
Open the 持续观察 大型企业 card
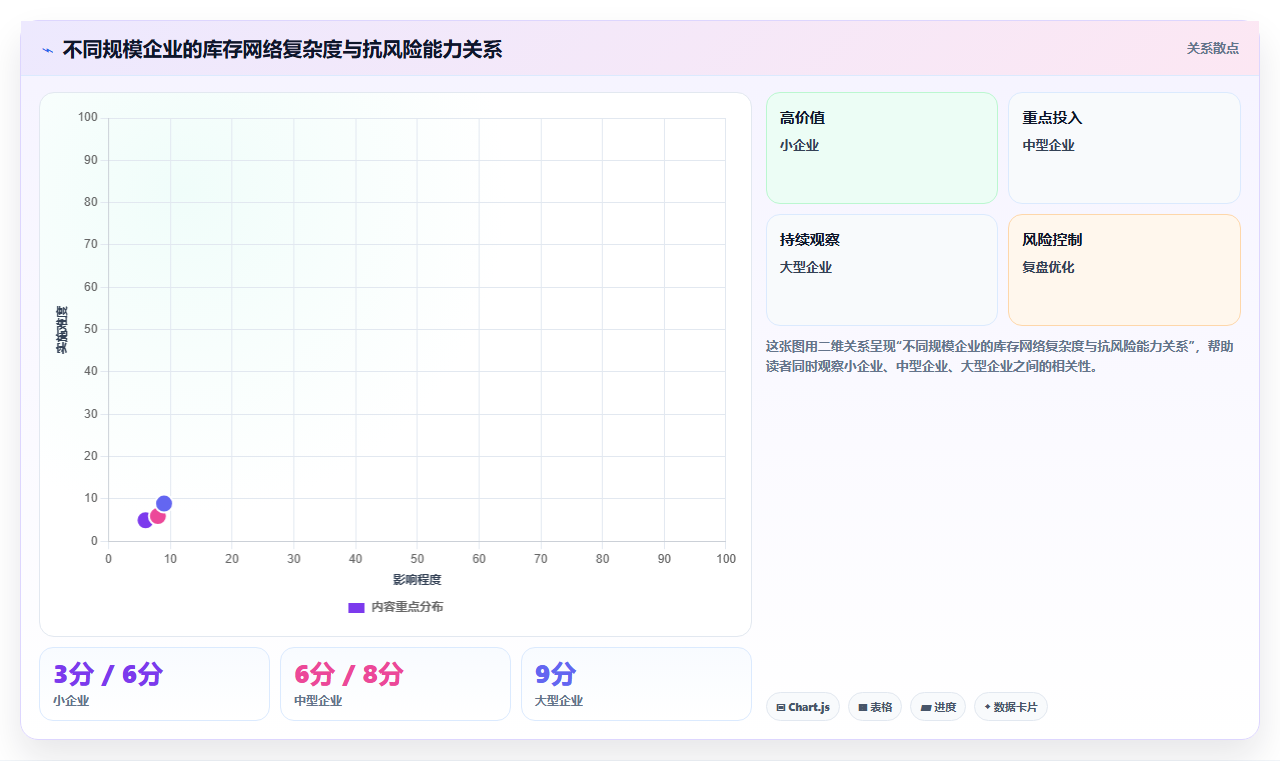(882, 270)
